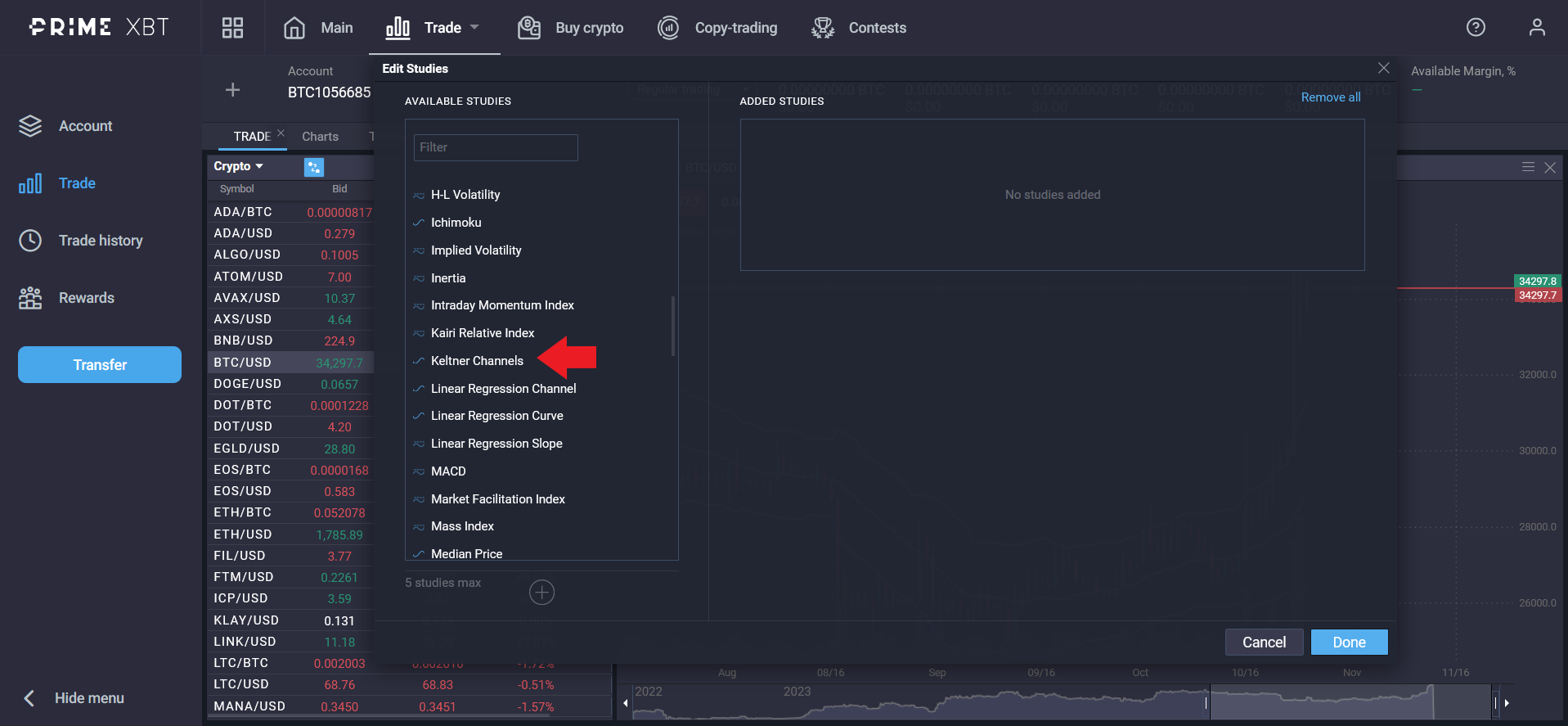The height and width of the screenshot is (726, 1568).
Task: Select BTC/USD row in symbol list
Action: [x=290, y=363]
